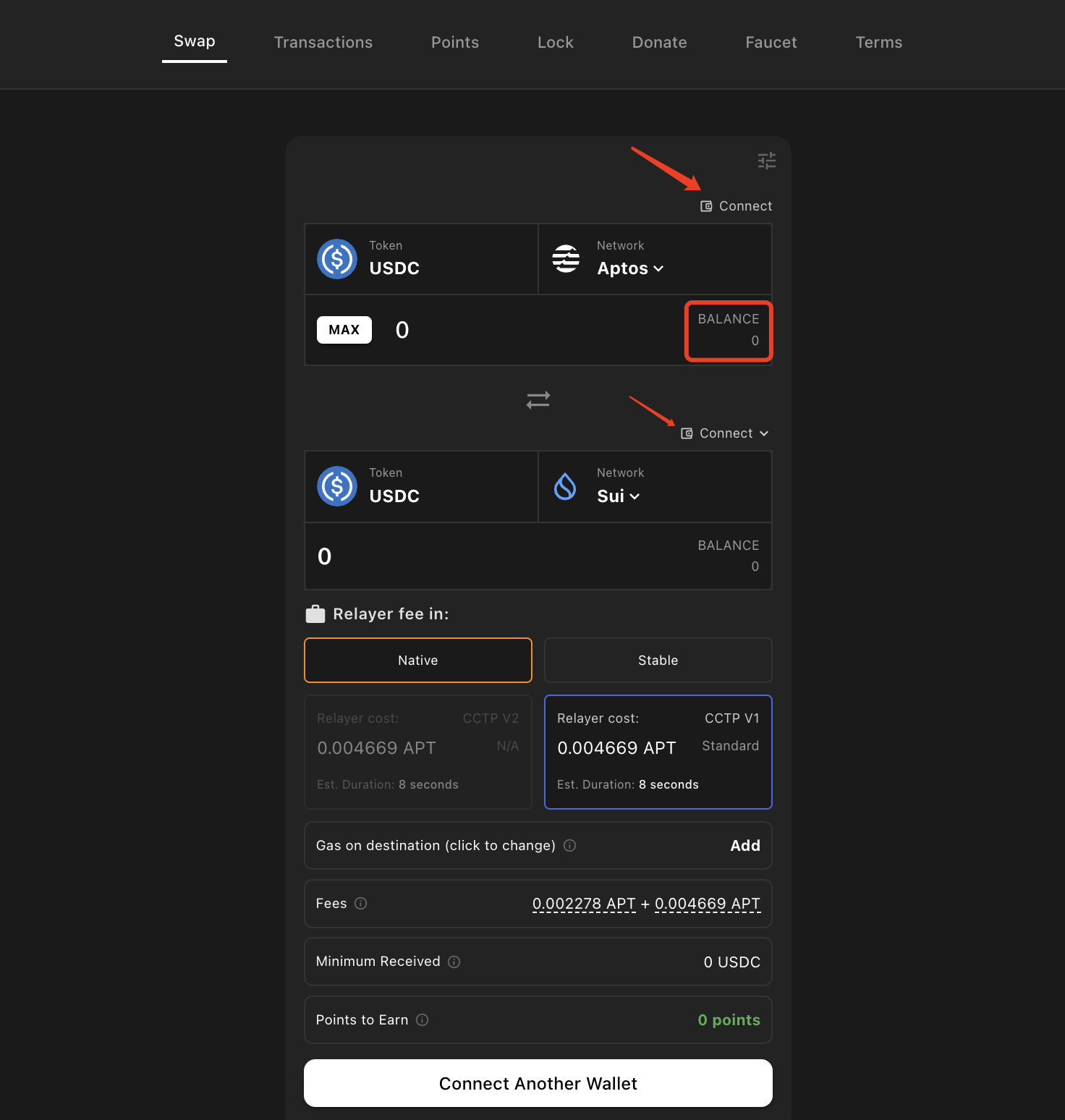Open the Terms tab
This screenshot has height=1120, width=1065.
pos(879,42)
